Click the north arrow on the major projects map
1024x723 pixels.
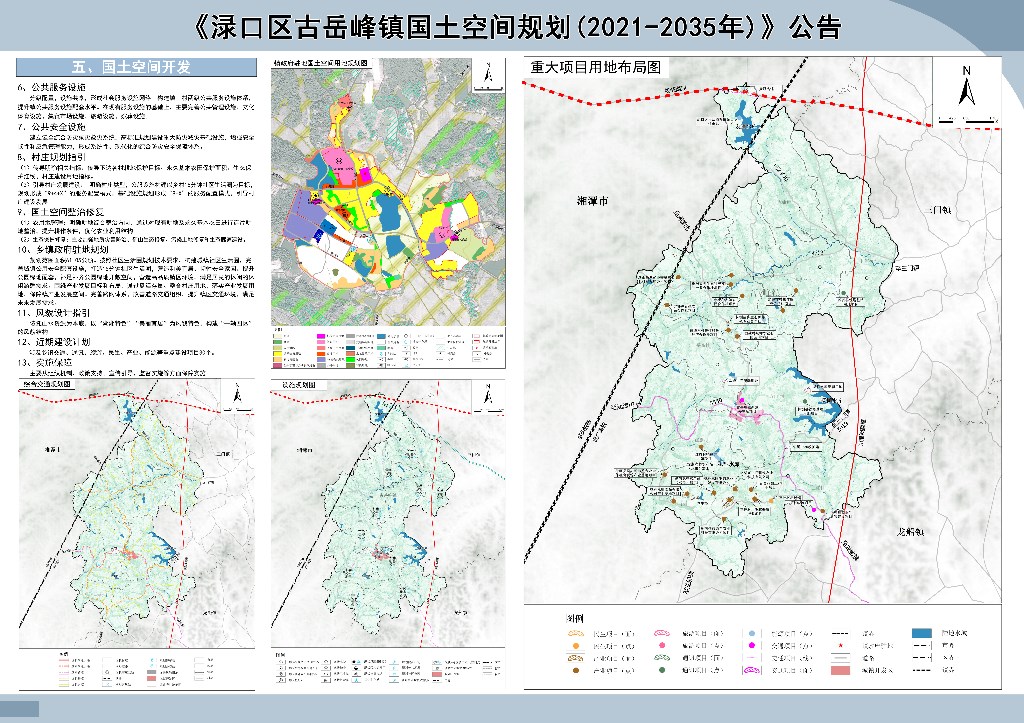[966, 86]
